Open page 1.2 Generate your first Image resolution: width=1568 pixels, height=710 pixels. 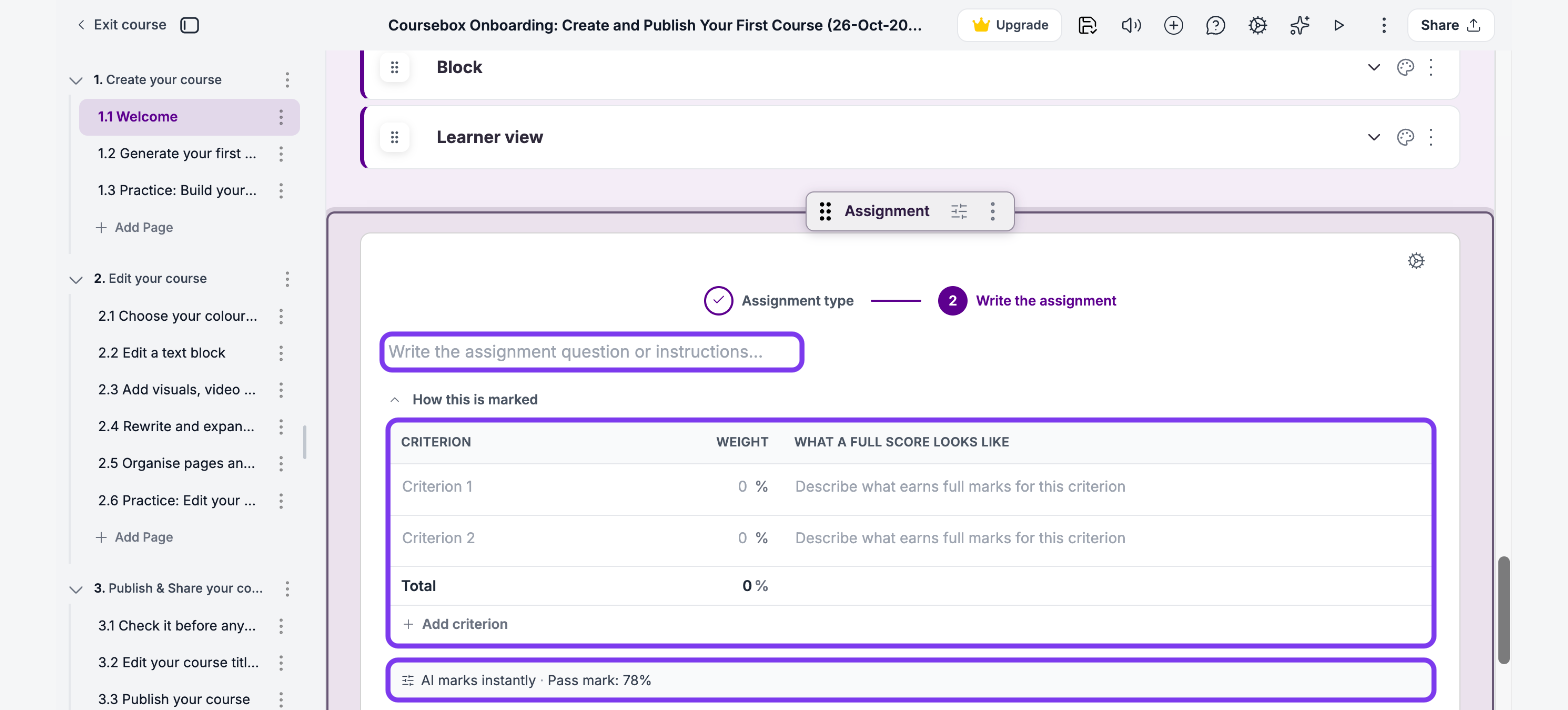pos(177,154)
